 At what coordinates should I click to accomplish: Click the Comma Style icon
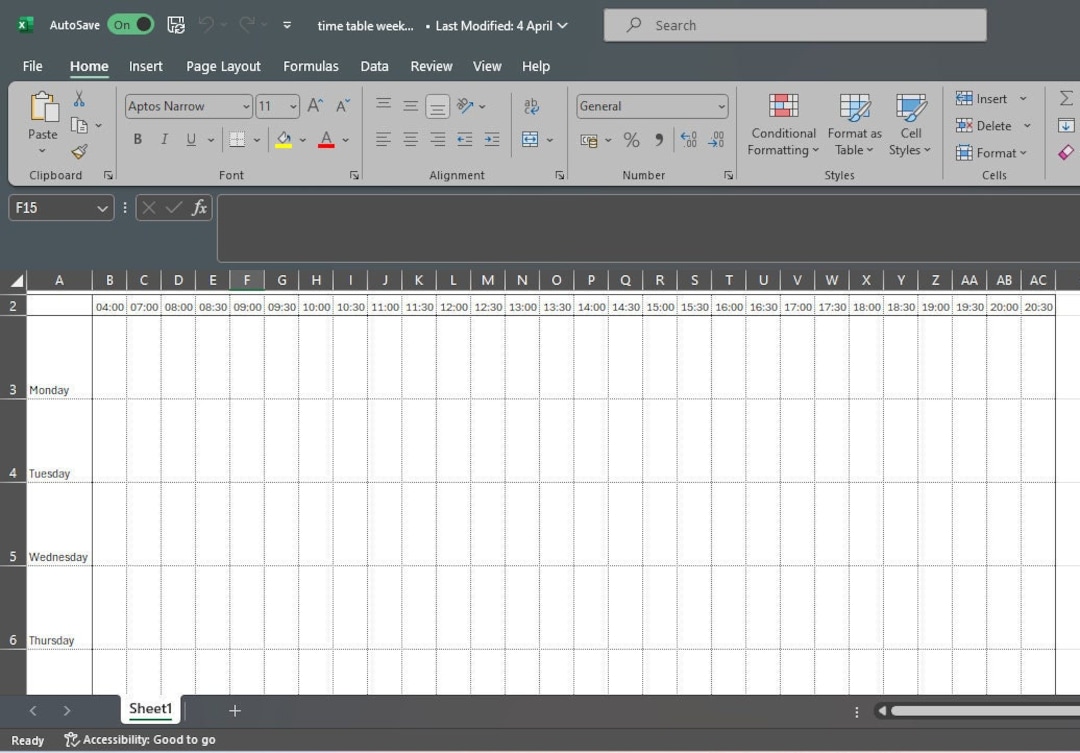[658, 140]
